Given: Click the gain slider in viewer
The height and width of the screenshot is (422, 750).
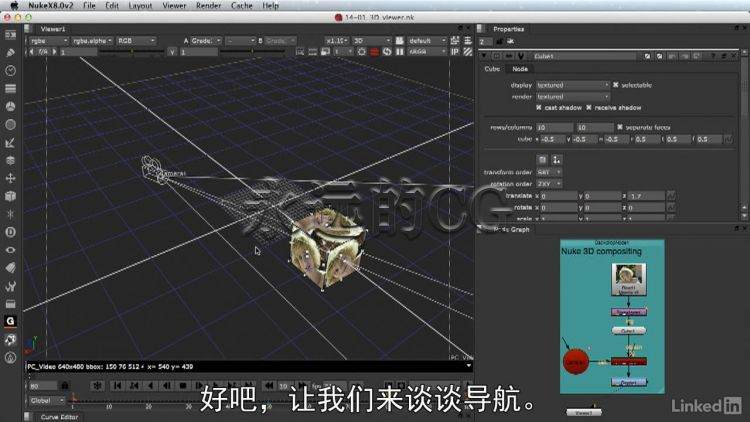Looking at the screenshot, I should point(131,52).
